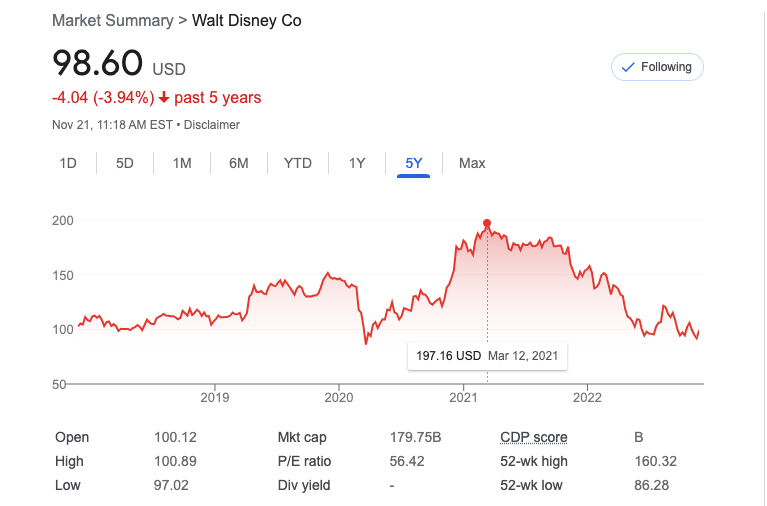
Task: Show the Max time range chart
Action: 472,163
